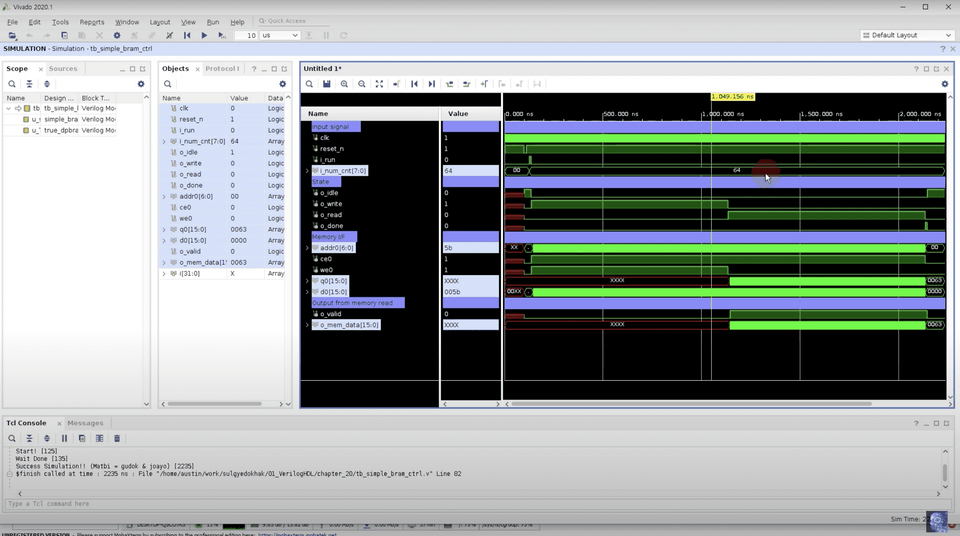Pause the Tcl Console output
This screenshot has width=960, height=536.
64,438
